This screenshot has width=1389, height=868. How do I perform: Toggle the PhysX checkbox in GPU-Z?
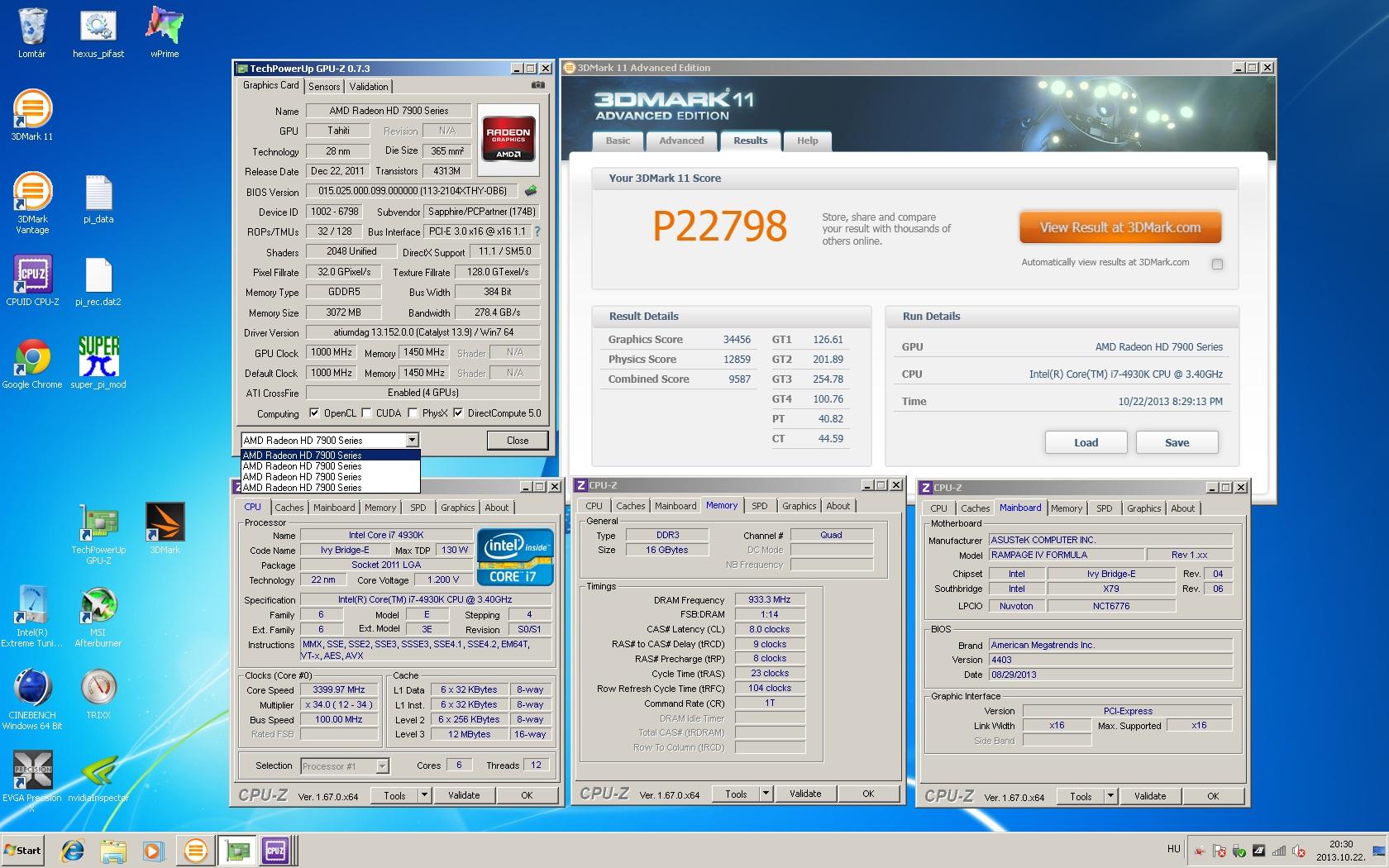tap(413, 413)
